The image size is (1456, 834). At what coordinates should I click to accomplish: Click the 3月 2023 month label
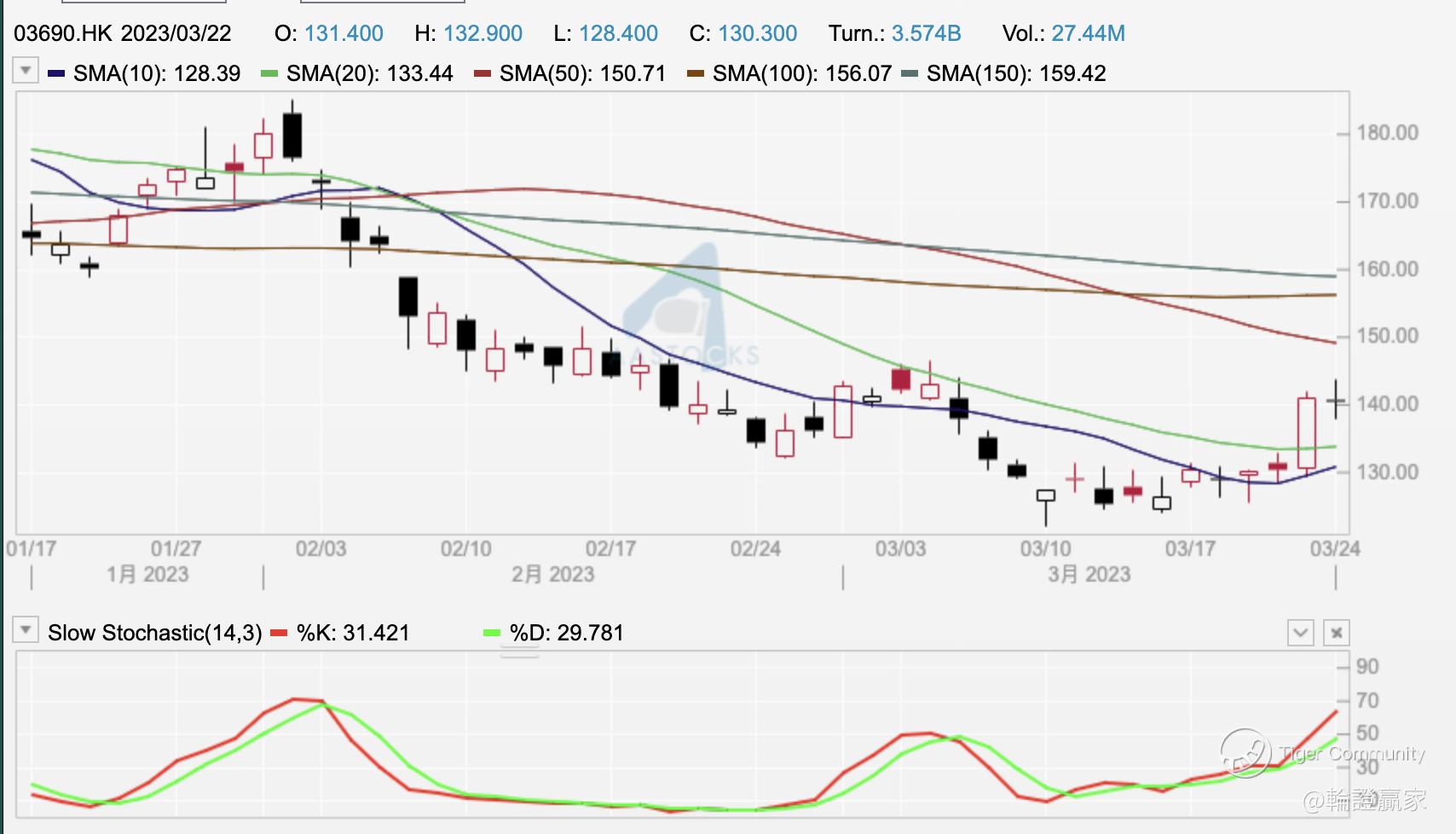1089,574
